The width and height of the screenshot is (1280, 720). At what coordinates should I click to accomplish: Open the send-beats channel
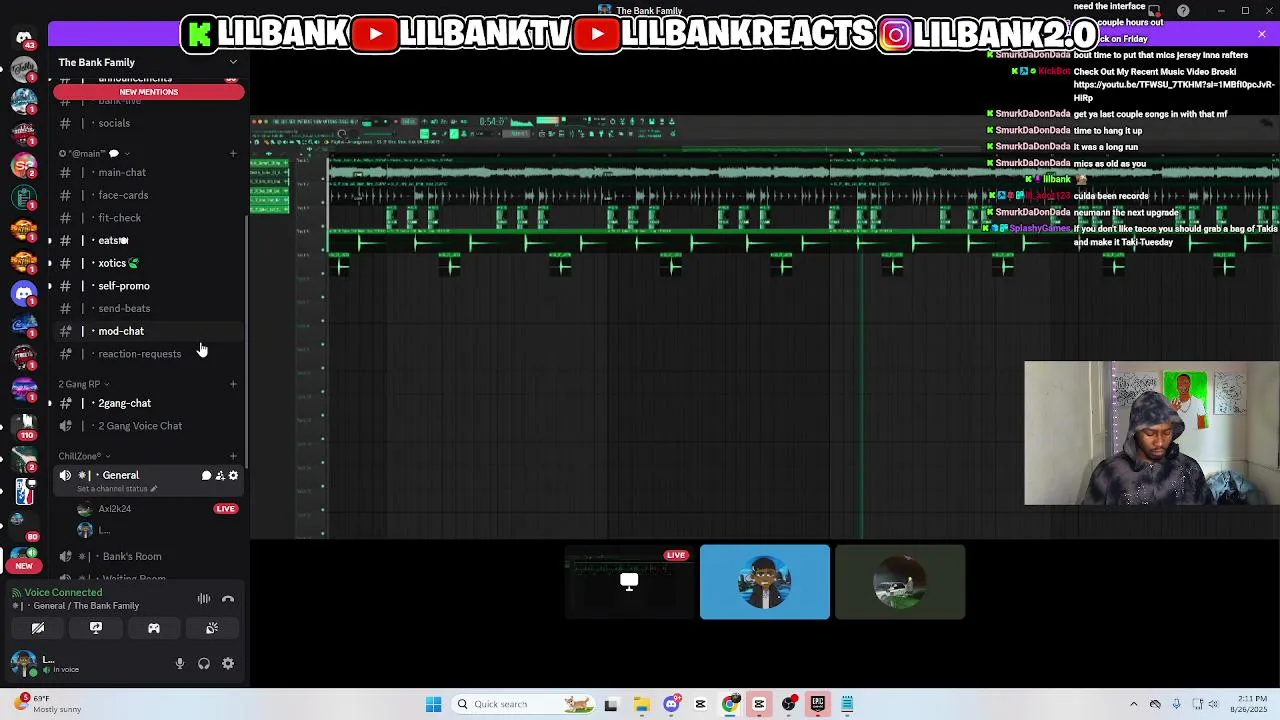(149, 308)
